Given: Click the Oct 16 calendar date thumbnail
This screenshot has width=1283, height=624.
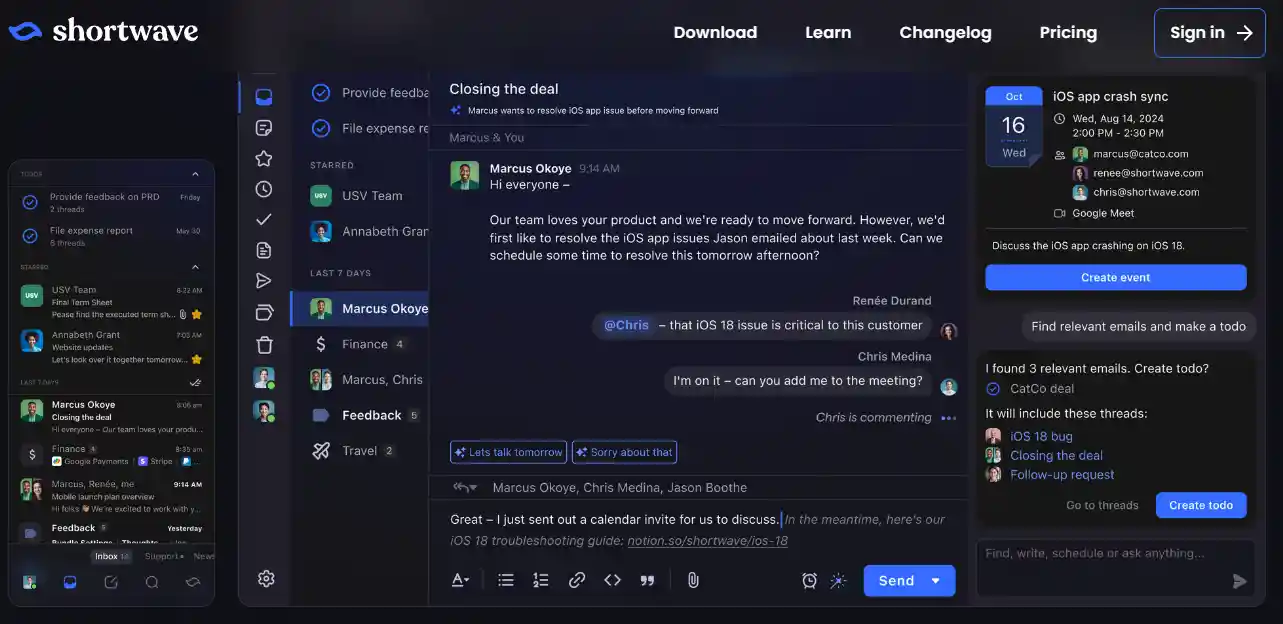Looking at the screenshot, I should (1014, 125).
